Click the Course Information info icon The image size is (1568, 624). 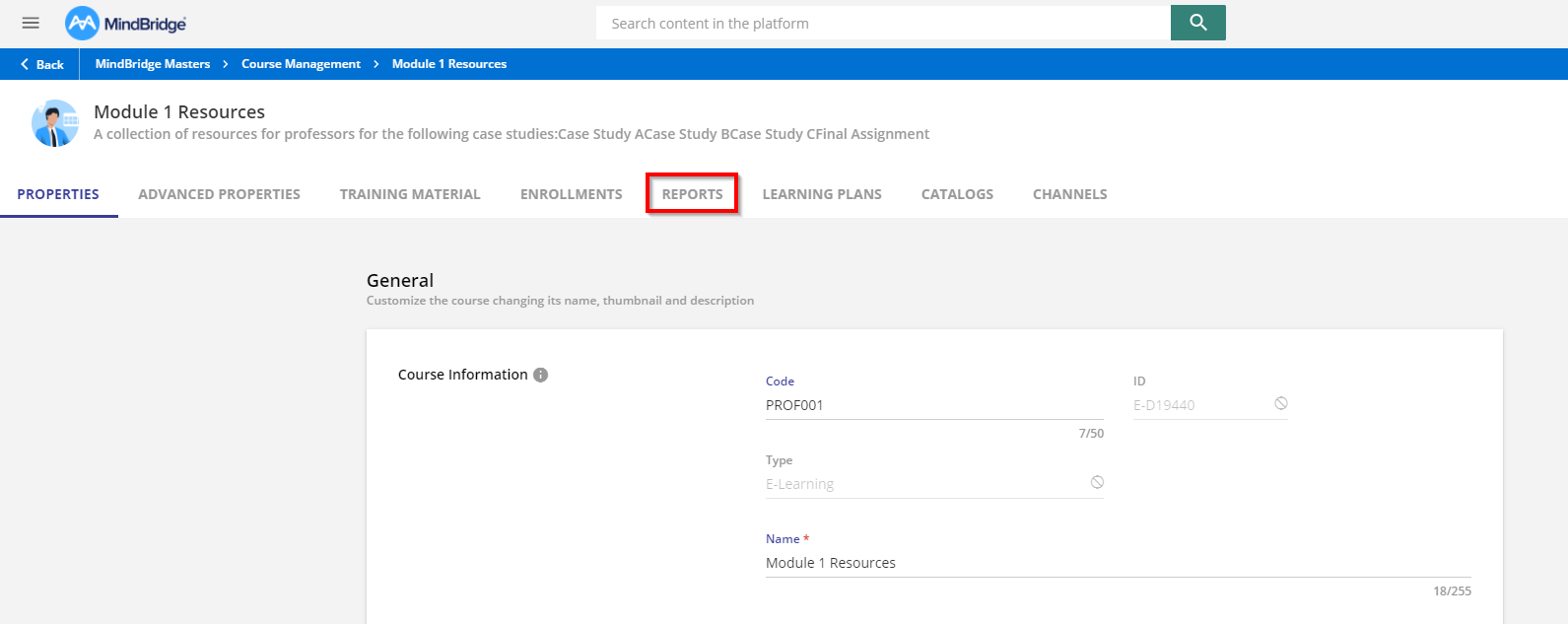[540, 375]
